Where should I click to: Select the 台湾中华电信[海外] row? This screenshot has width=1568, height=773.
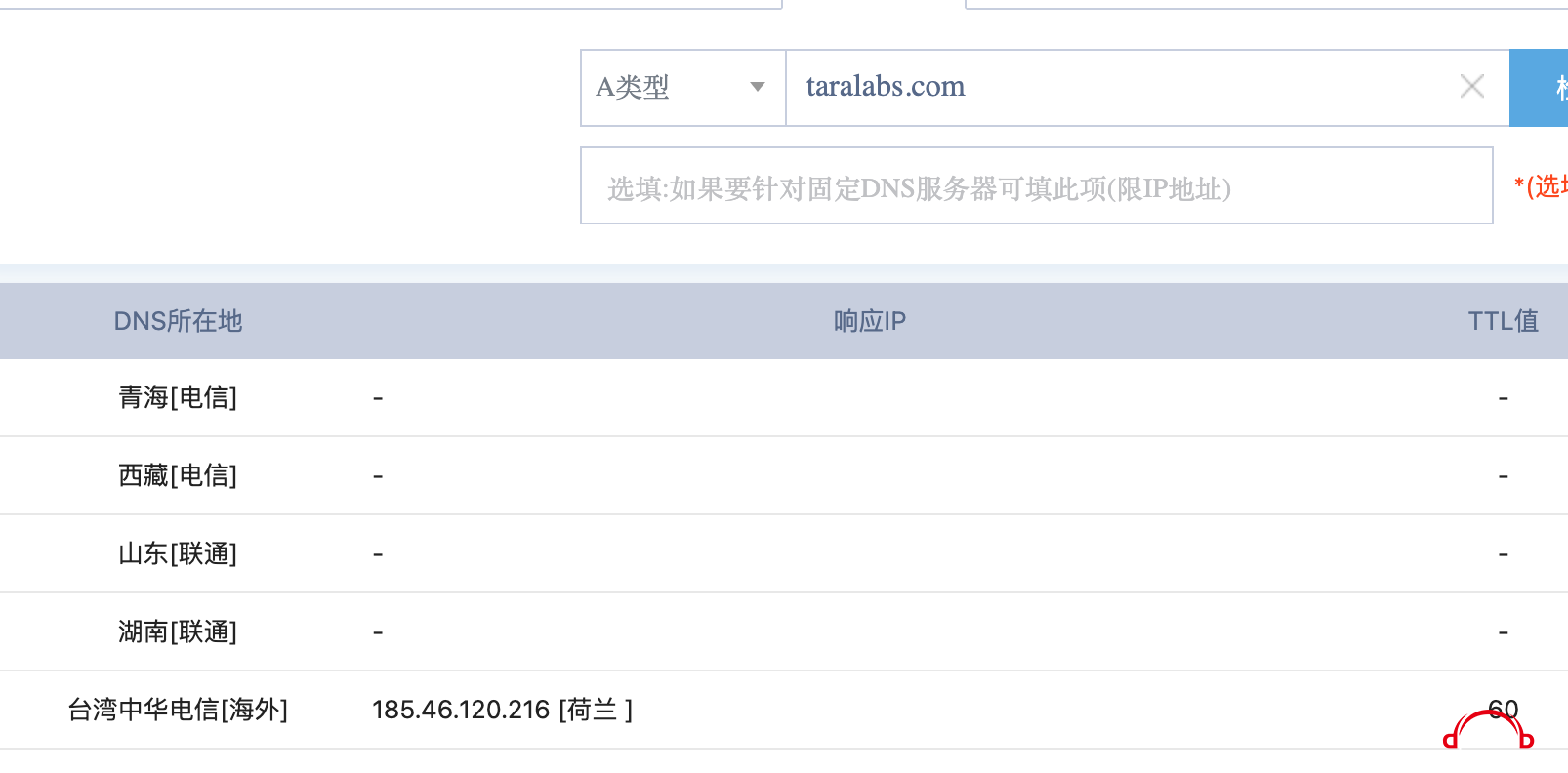[x=784, y=710]
